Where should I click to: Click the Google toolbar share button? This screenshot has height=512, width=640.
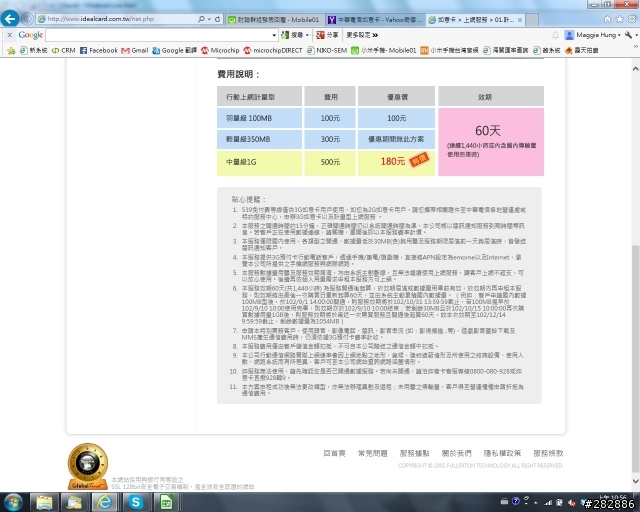(x=327, y=35)
